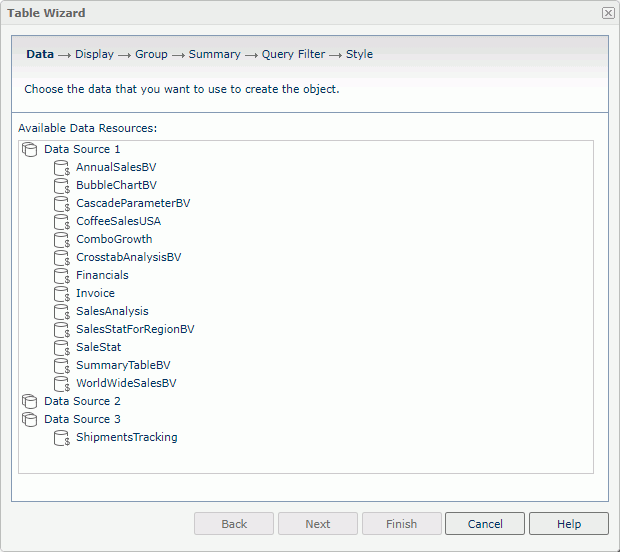Click the WorldWideSalesBV business view icon
620x552 pixels.
pos(62,384)
